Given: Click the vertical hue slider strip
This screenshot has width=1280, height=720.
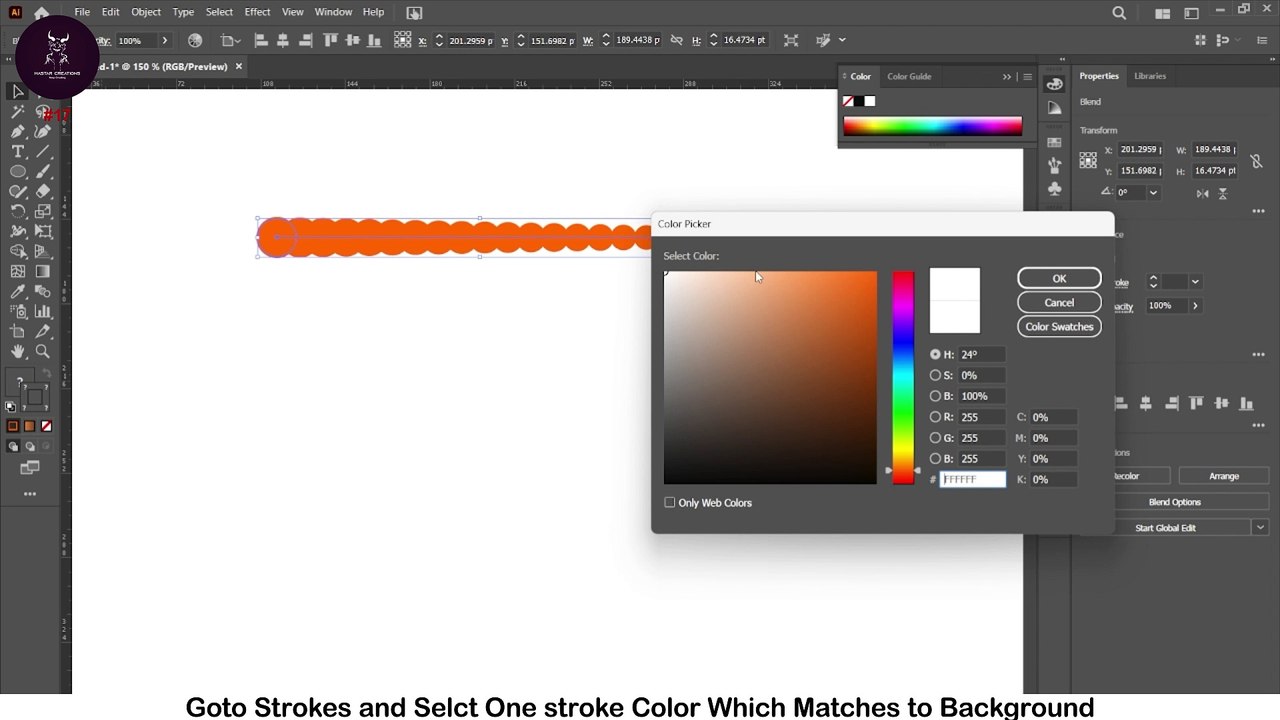Looking at the screenshot, I should 903,378.
